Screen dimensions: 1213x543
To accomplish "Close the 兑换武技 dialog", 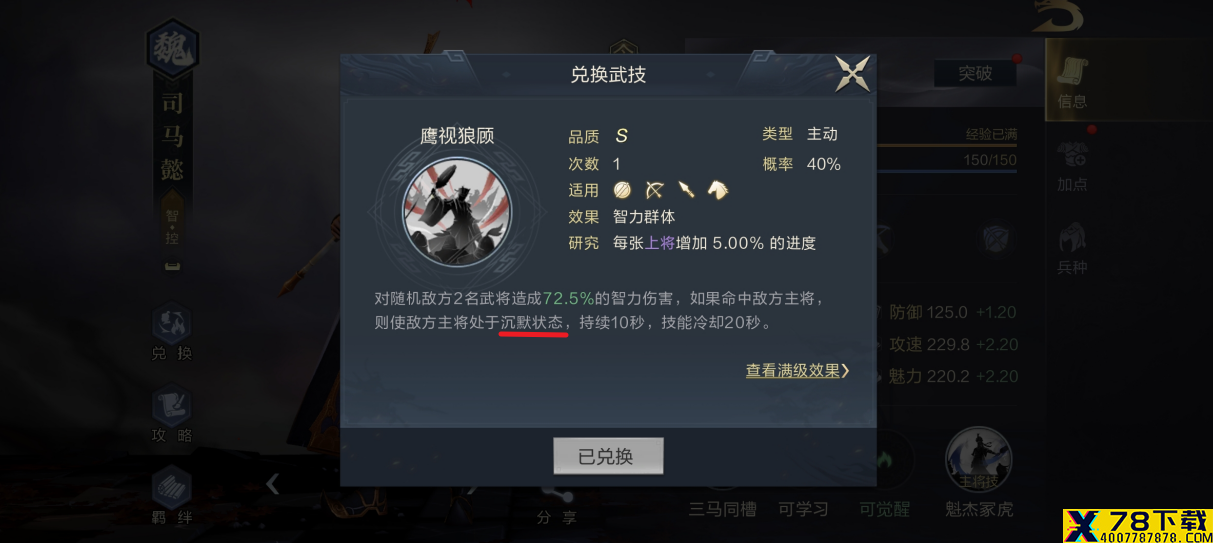I will (853, 74).
